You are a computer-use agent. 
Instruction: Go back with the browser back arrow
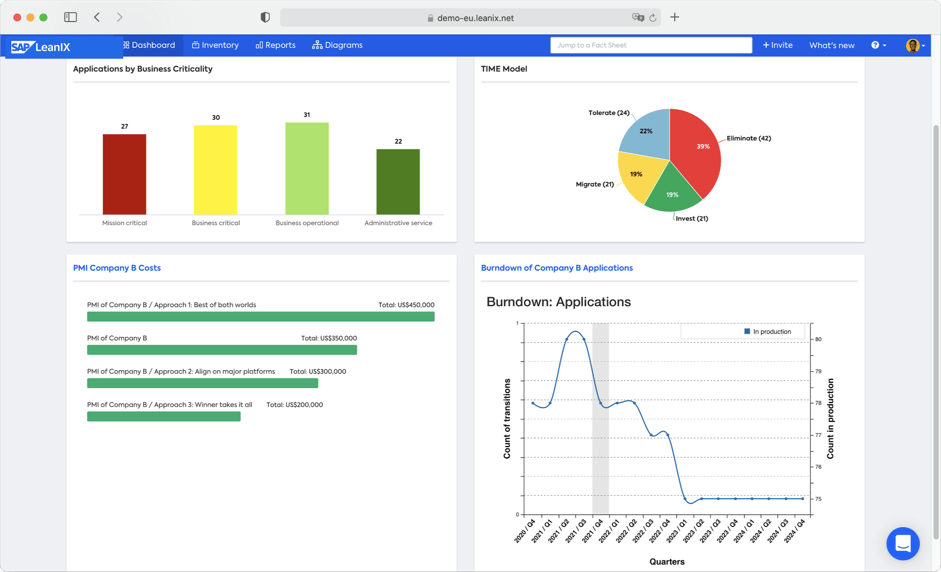pyautogui.click(x=97, y=17)
